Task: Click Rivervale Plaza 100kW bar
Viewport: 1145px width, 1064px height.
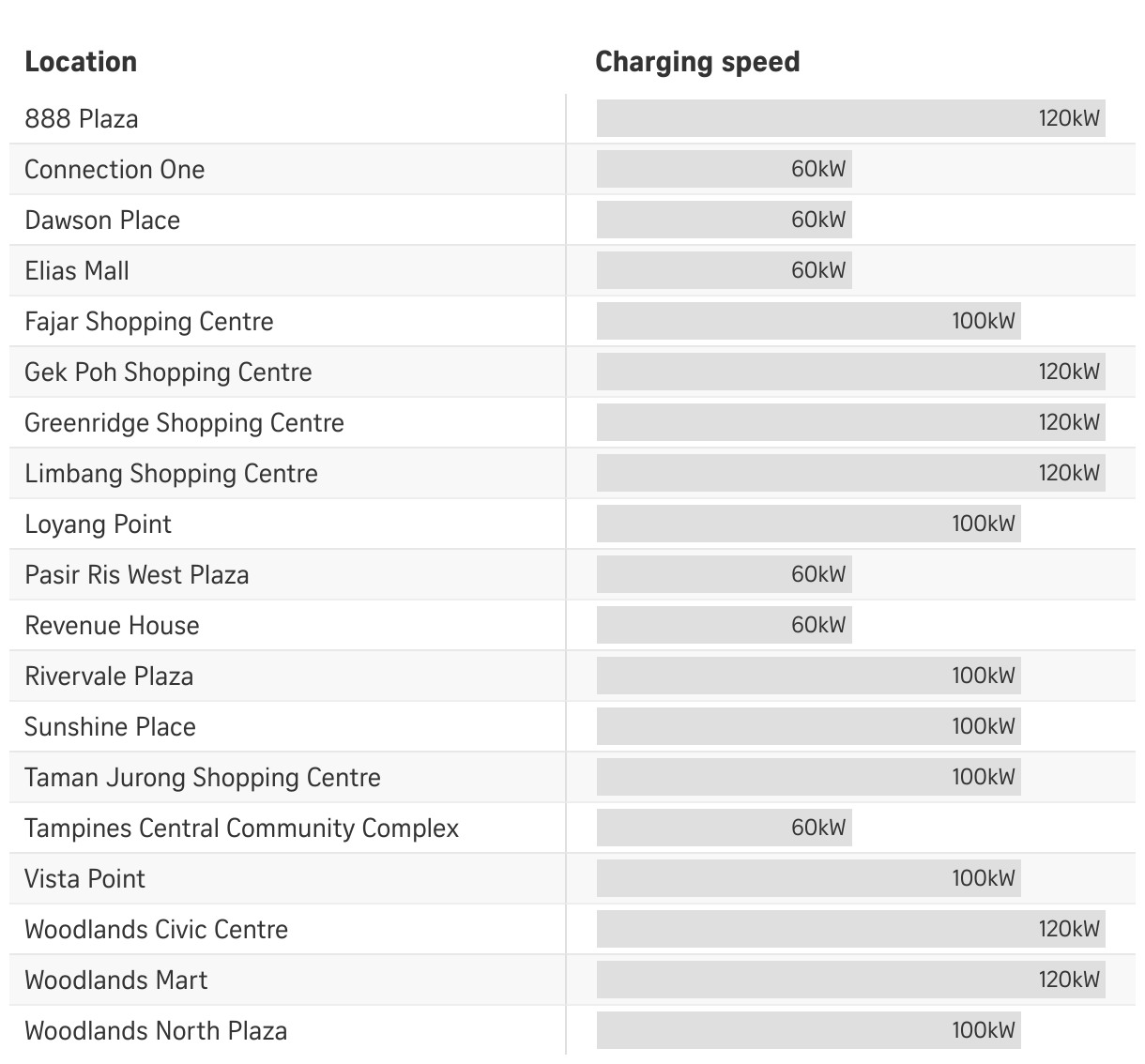Action: click(808, 676)
